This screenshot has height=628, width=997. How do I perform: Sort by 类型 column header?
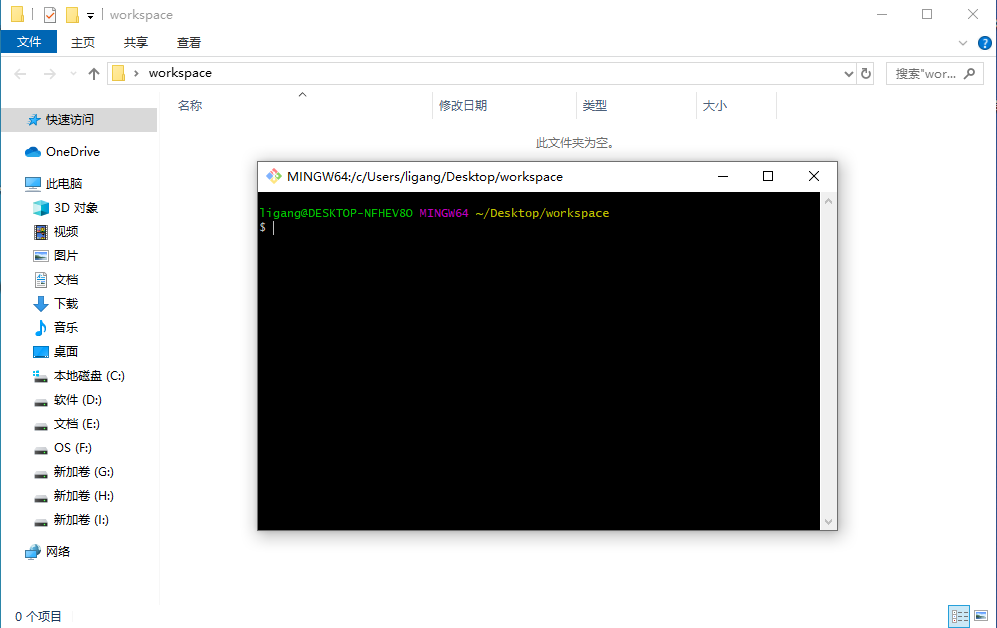coord(595,106)
